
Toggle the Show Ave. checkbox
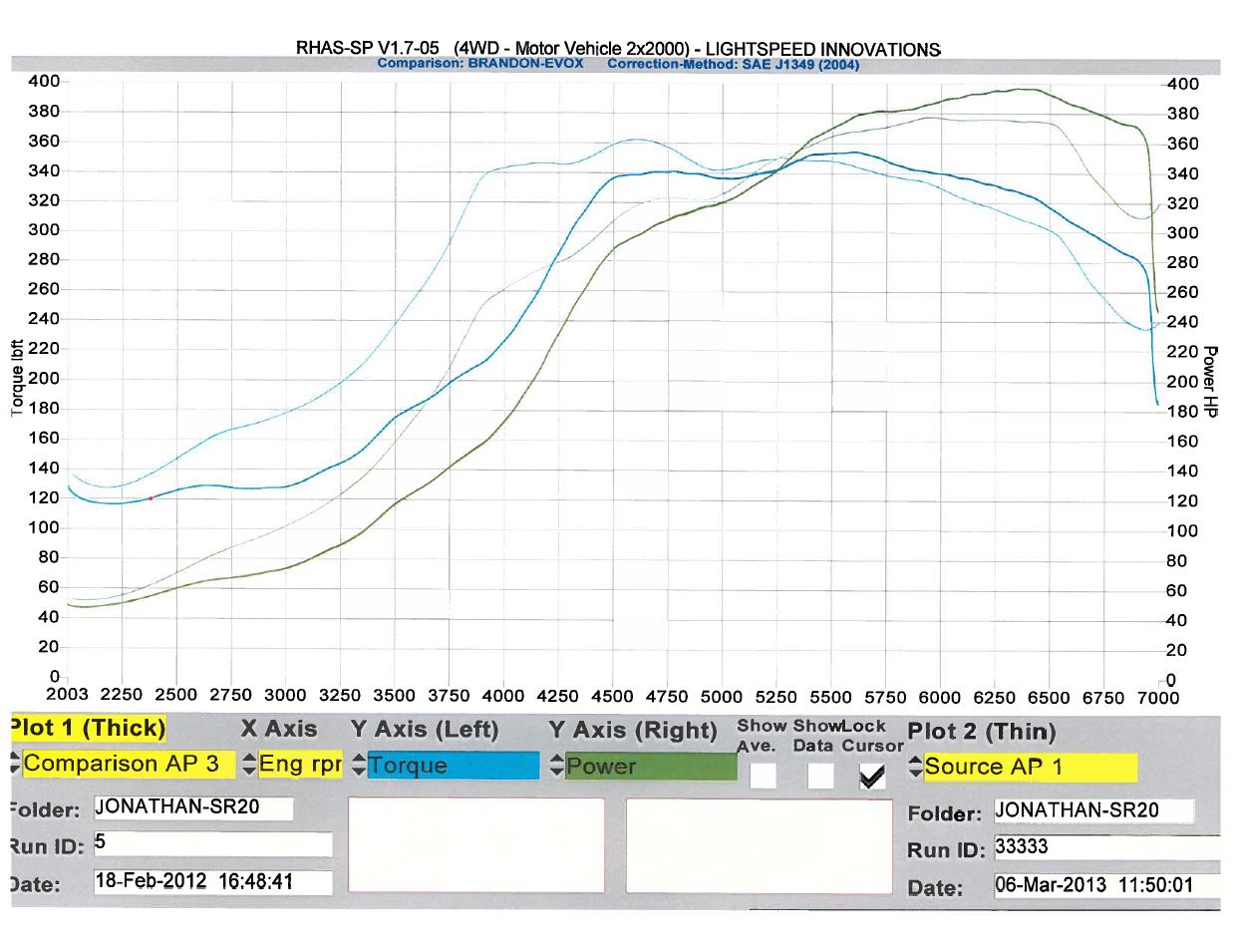[x=763, y=776]
